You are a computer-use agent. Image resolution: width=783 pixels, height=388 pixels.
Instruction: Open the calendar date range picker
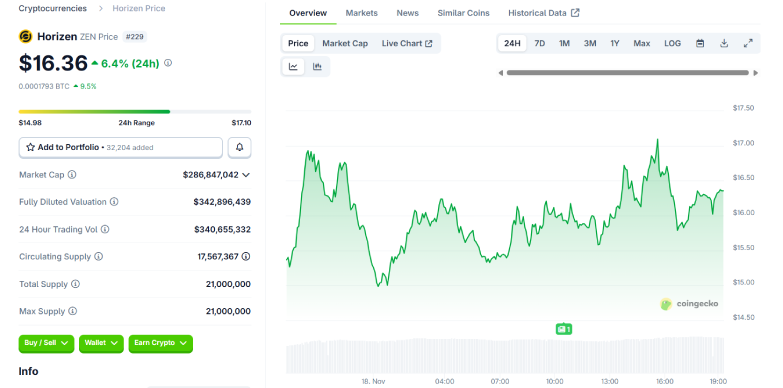(x=700, y=43)
